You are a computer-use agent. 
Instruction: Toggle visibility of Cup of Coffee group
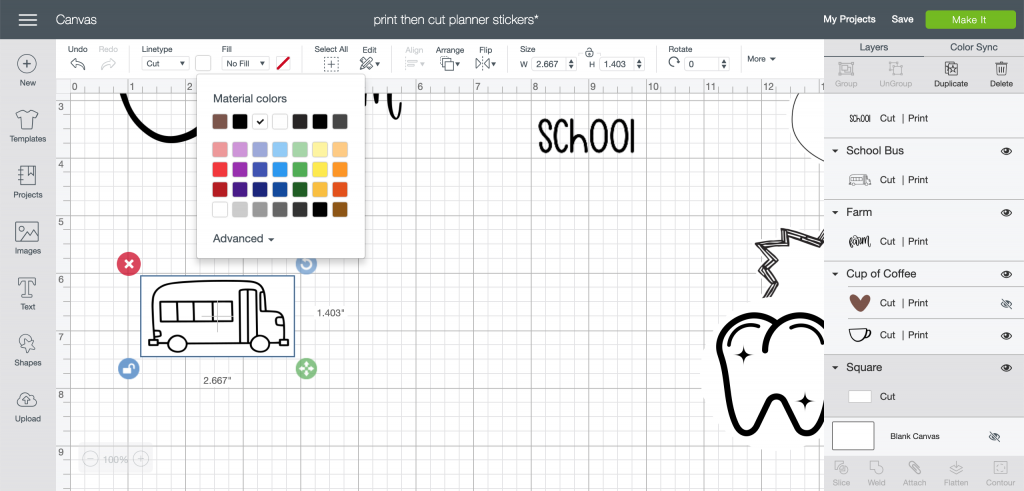(1006, 274)
